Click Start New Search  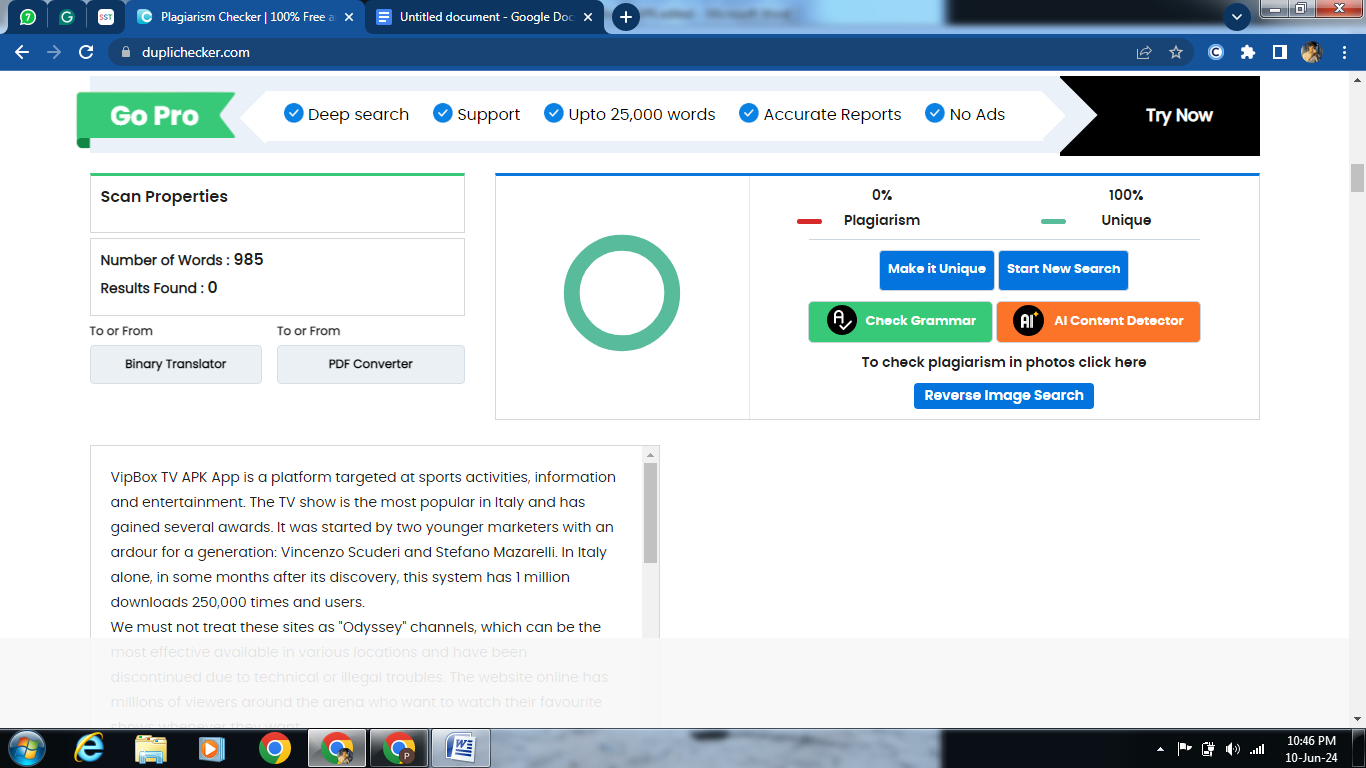point(1063,270)
